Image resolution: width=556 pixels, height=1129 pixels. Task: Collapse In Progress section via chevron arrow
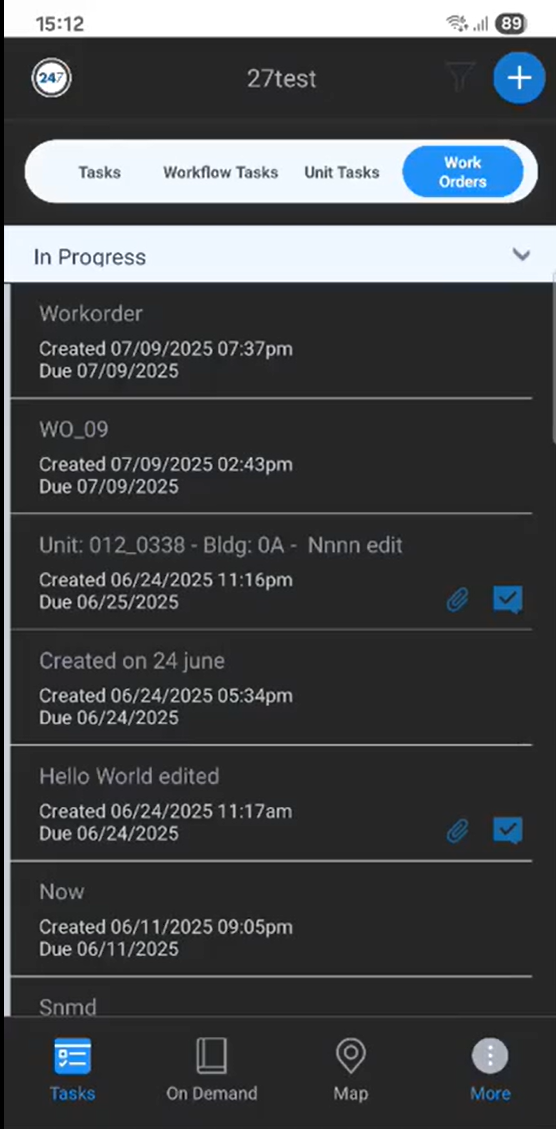tap(521, 255)
